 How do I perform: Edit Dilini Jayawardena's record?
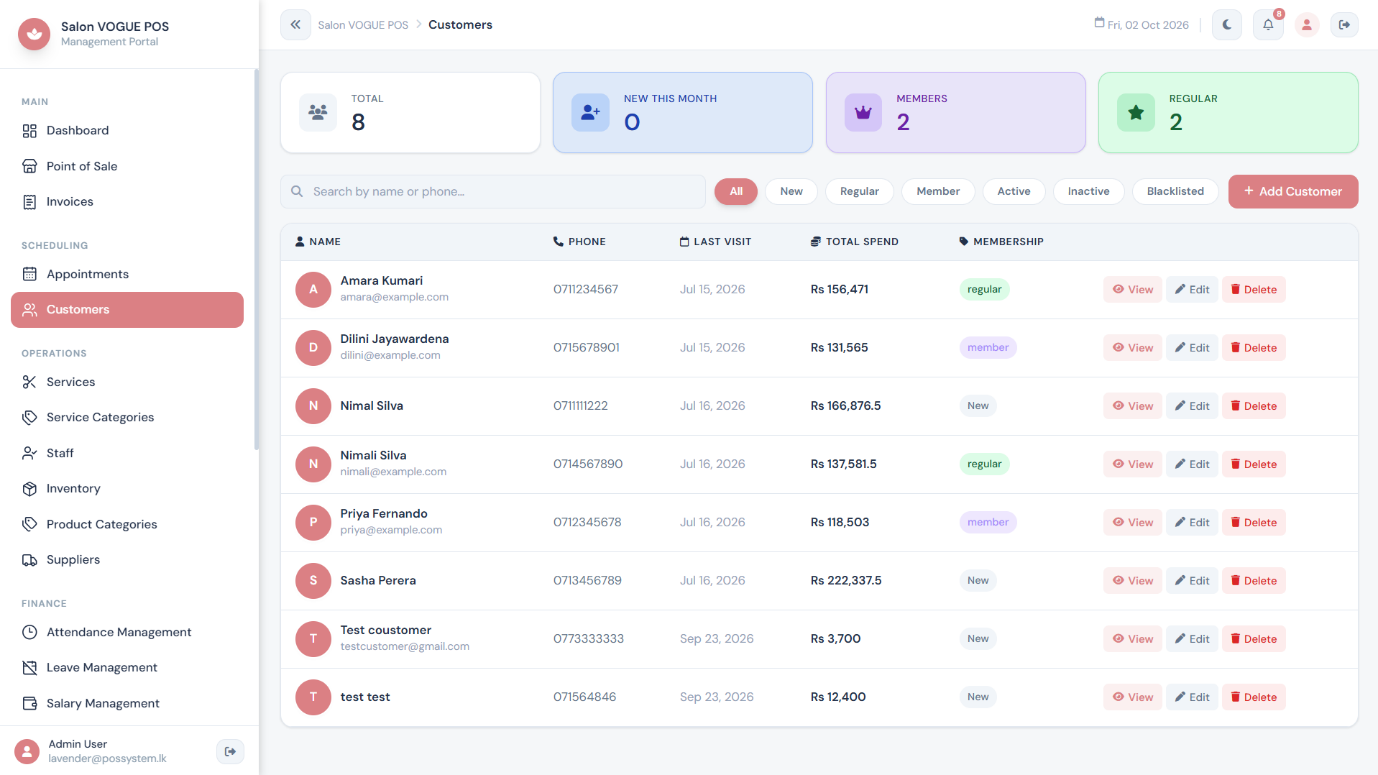(1192, 348)
